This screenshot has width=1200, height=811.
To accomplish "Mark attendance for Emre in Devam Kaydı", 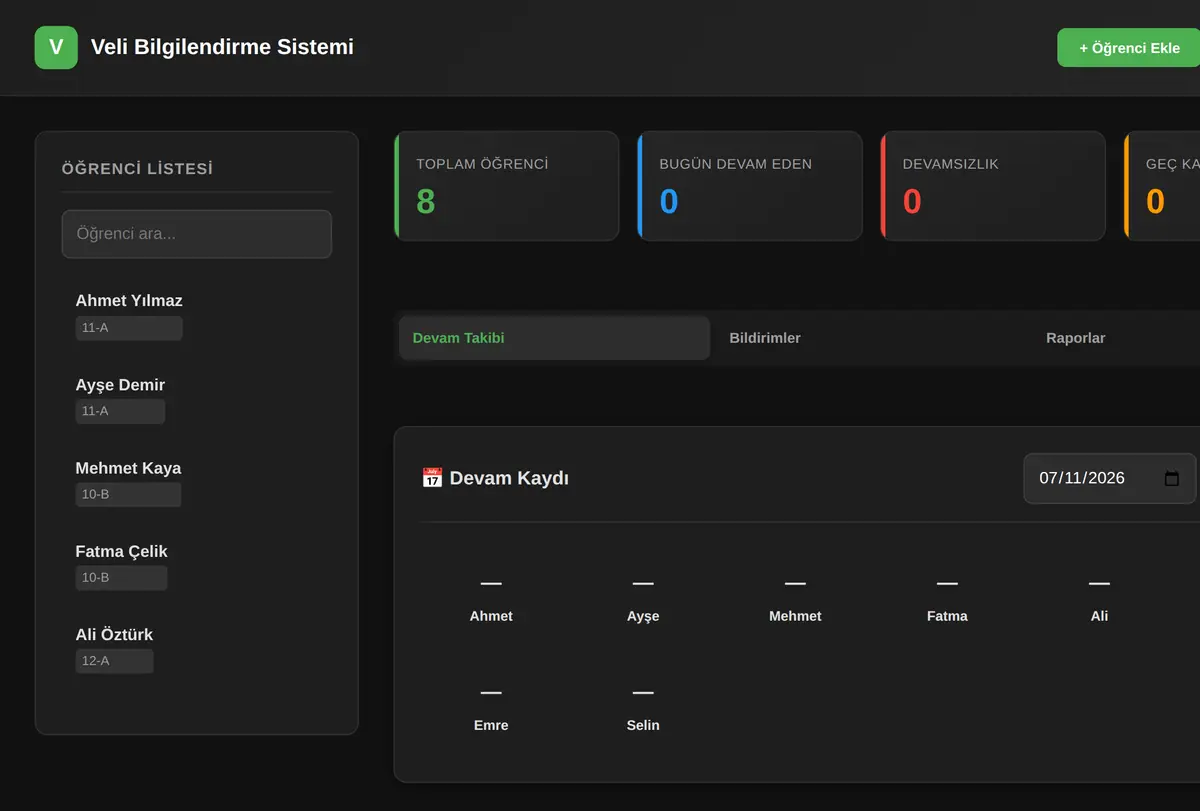I will coord(491,707).
